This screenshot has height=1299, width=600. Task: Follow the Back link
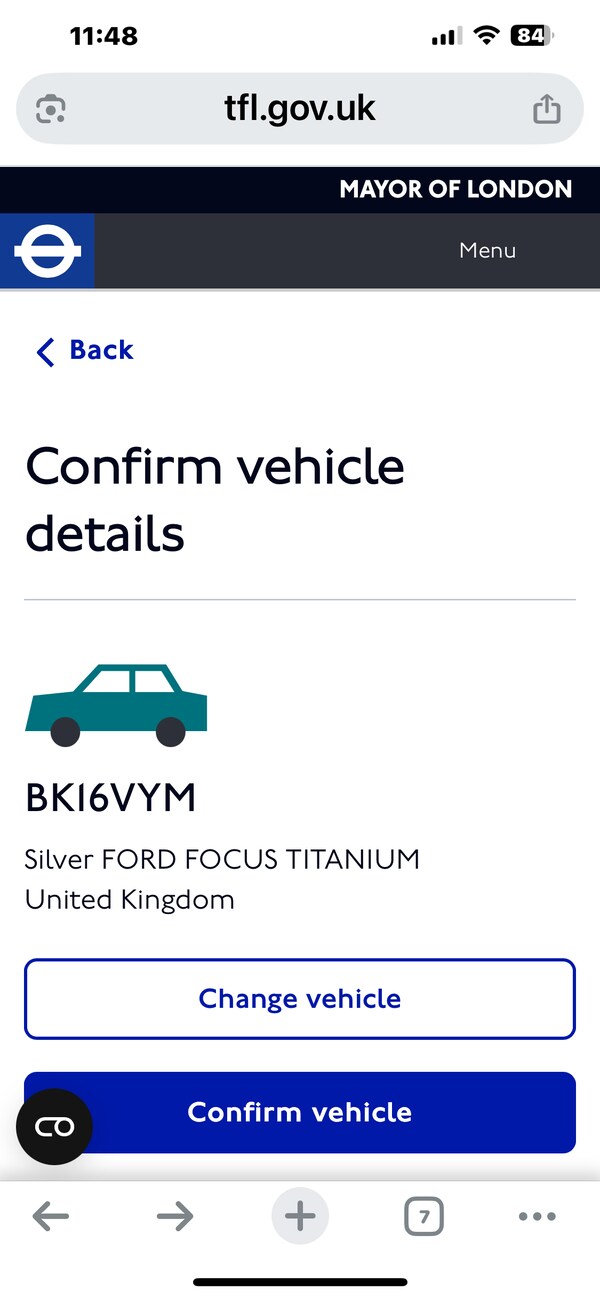tap(85, 351)
